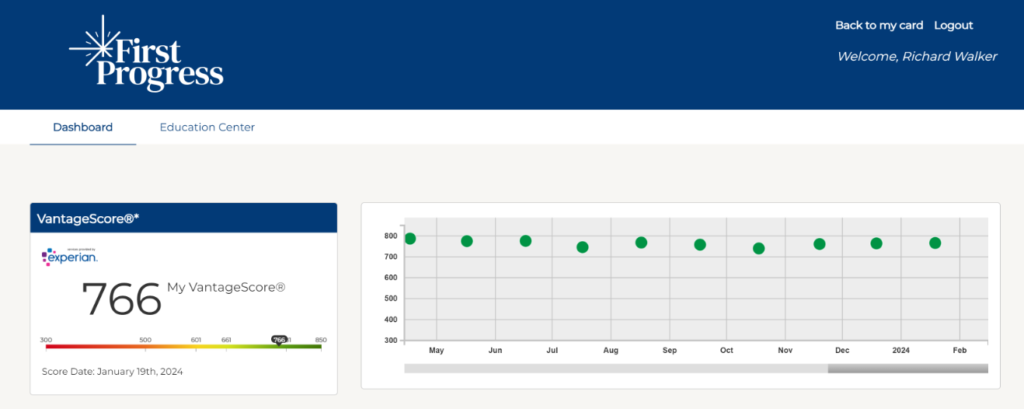Viewport: 1024px width, 409px height.
Task: Select the score dot between Dec and 2024
Action: point(876,243)
